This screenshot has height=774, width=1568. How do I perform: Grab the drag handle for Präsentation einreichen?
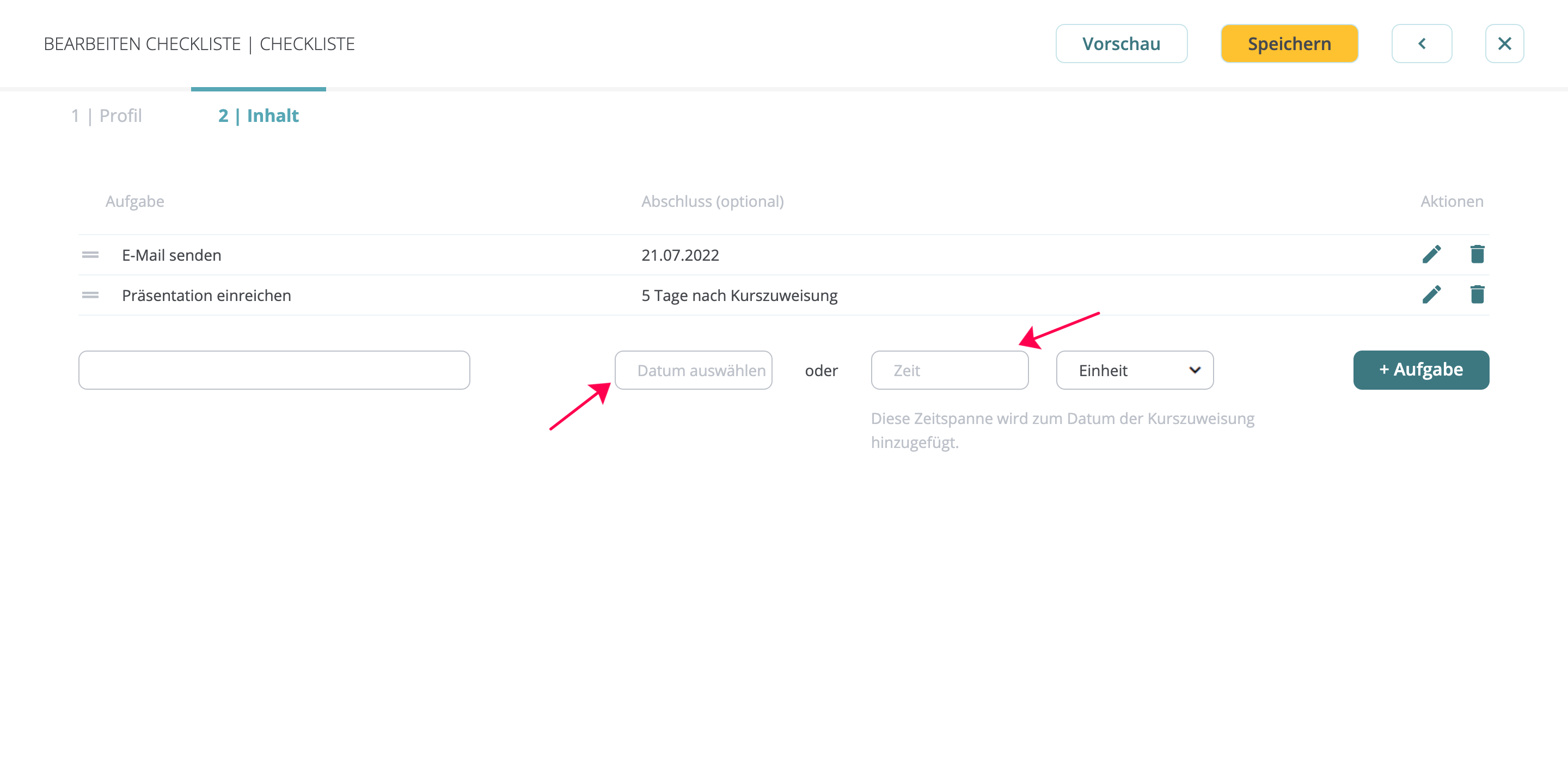90,295
